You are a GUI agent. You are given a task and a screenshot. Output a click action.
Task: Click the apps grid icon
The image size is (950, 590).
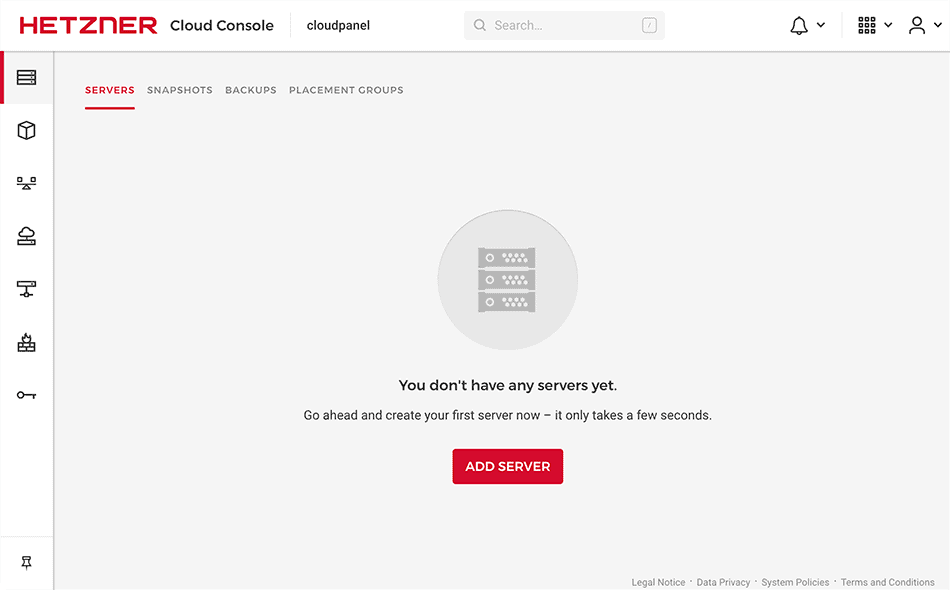866,24
